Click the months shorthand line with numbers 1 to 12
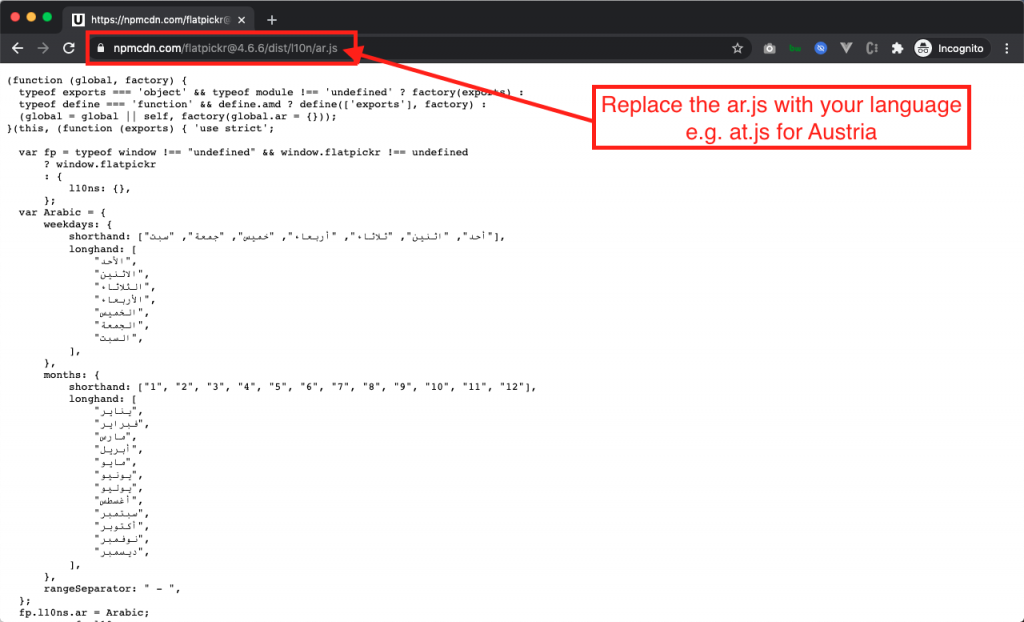The image size is (1024, 622). pyautogui.click(x=302, y=387)
